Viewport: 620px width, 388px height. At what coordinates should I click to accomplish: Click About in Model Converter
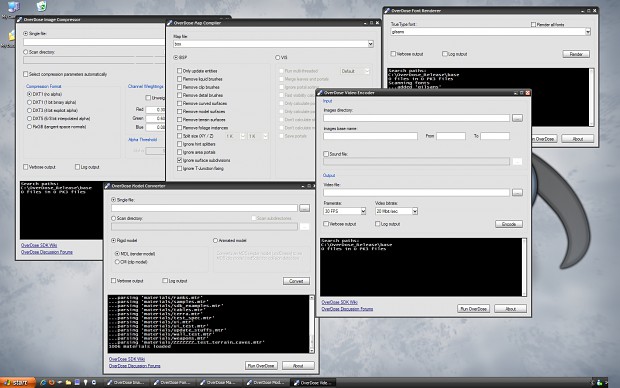(298, 365)
